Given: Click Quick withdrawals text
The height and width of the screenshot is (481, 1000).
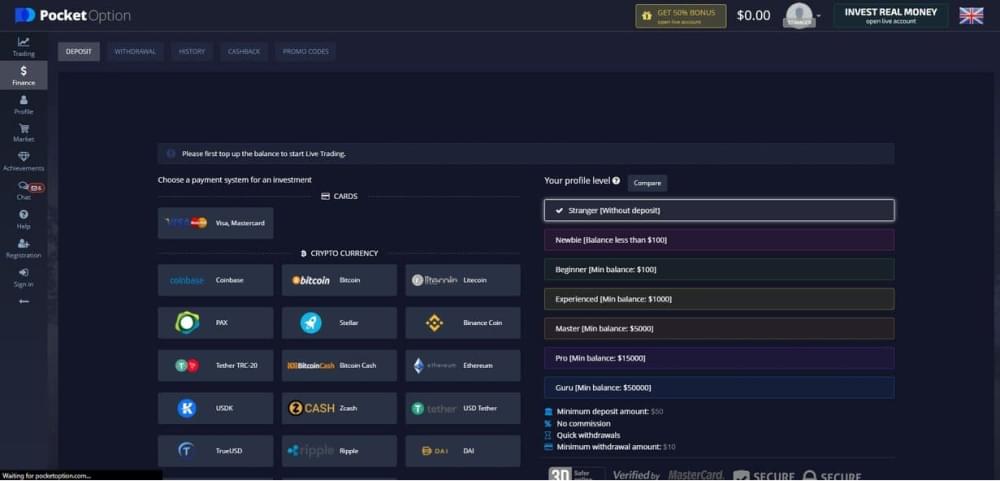Looking at the screenshot, I should click(x=588, y=435).
